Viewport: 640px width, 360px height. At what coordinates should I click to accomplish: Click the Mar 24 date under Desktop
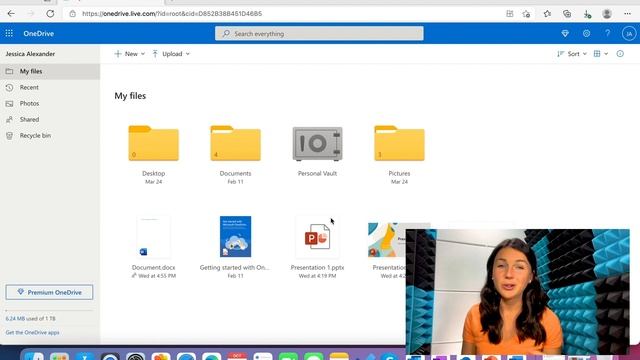tap(153, 182)
